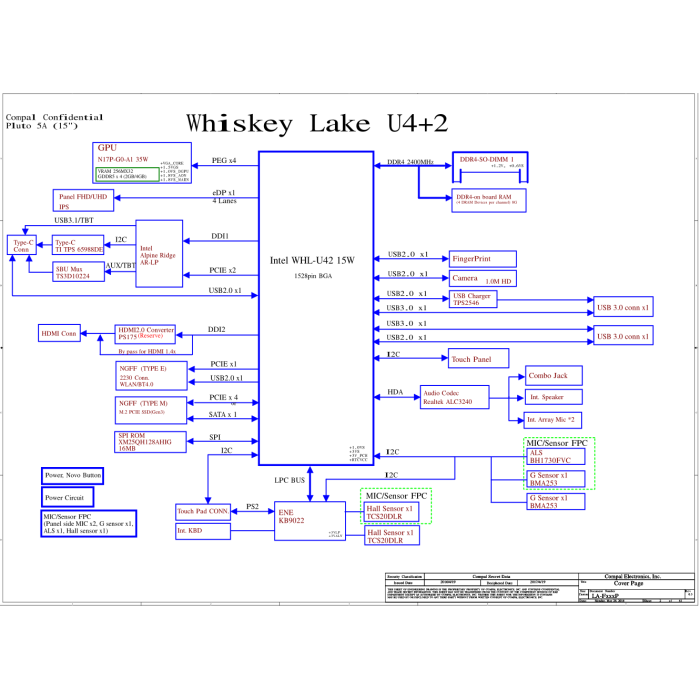
Task: Click the green VRAM 256Mx32 box
Action: tap(127, 174)
